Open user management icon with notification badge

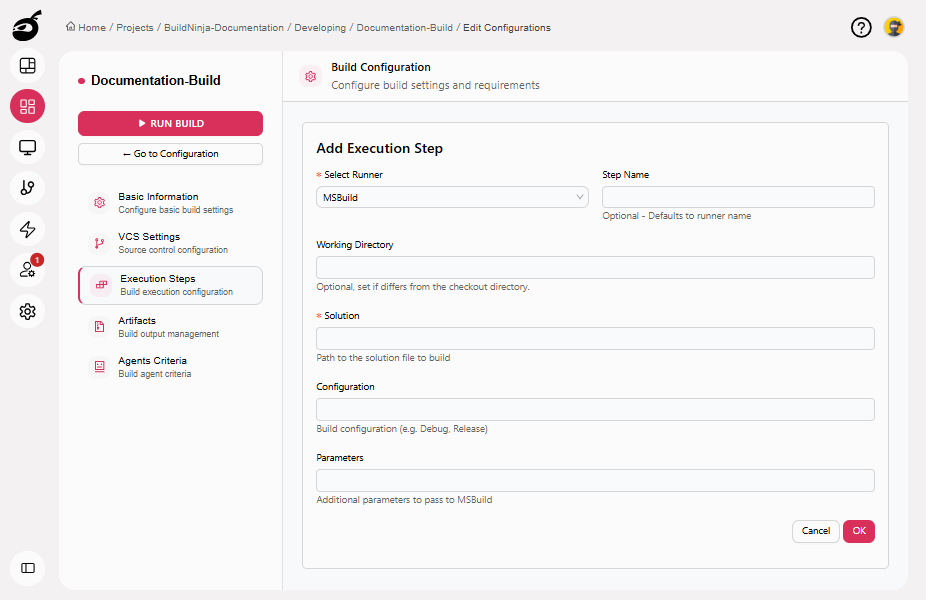(28, 269)
